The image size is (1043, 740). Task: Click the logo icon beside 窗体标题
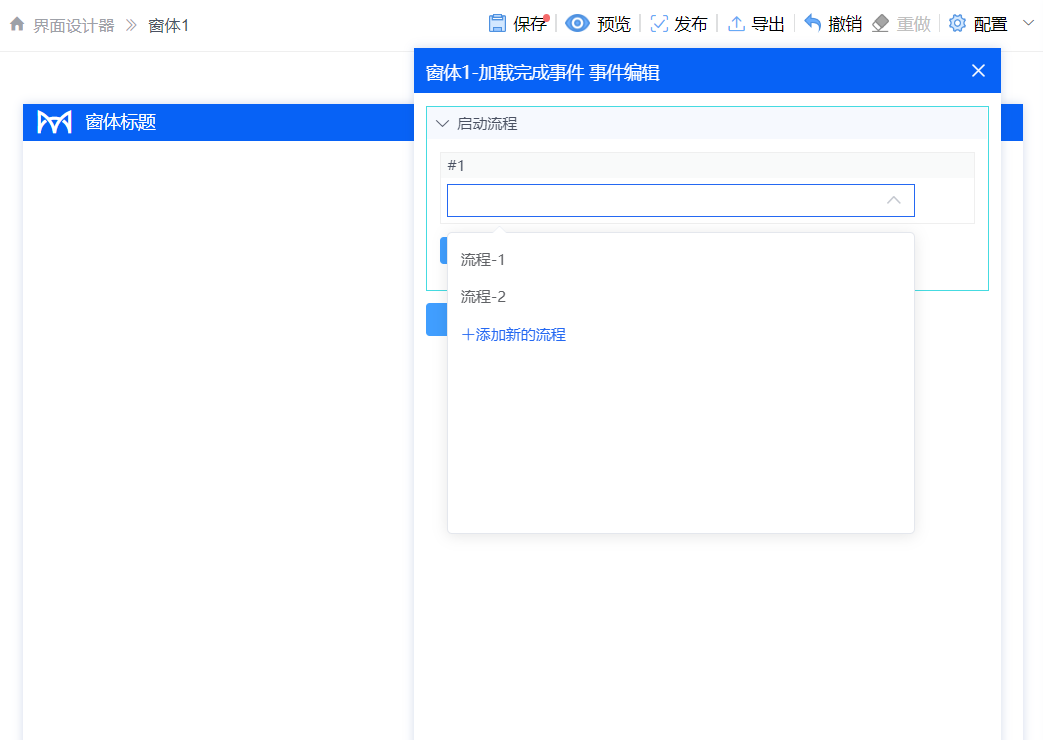(x=54, y=122)
